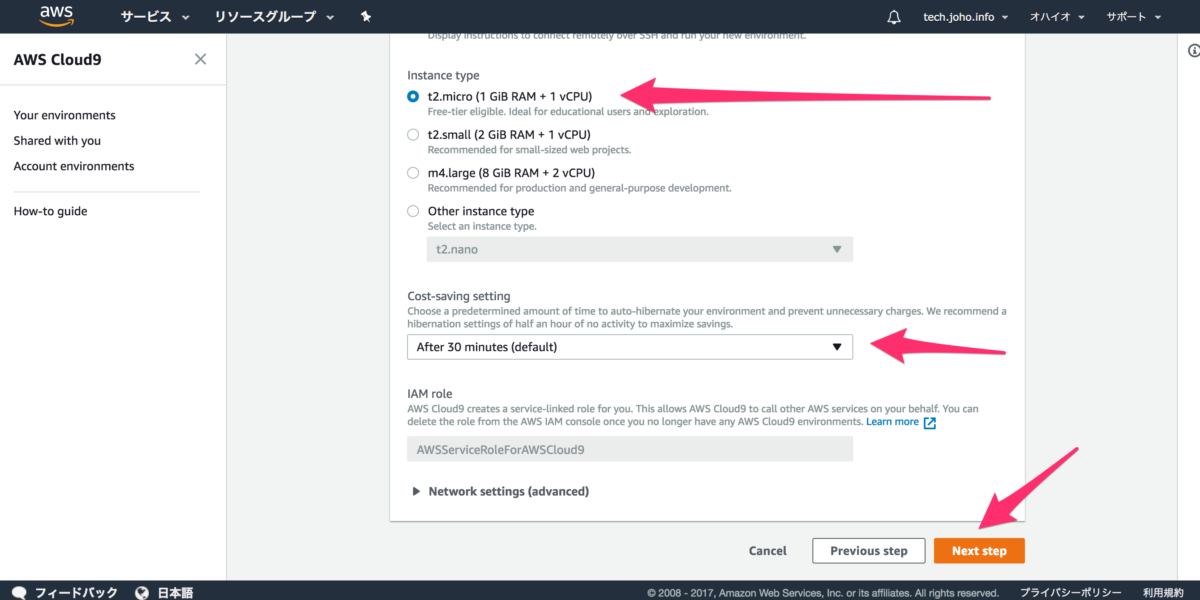
Task: Click the external link icon beside Learn more
Action: 930,422
